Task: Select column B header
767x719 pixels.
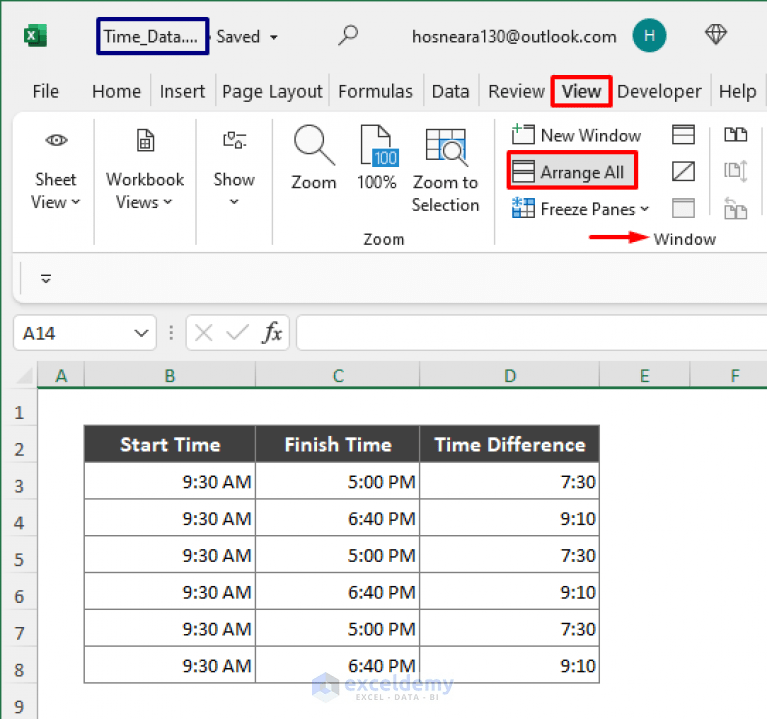Action: coord(170,376)
